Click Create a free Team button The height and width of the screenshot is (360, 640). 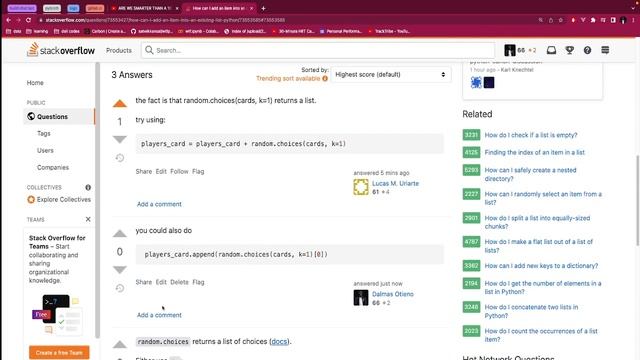tap(59, 353)
